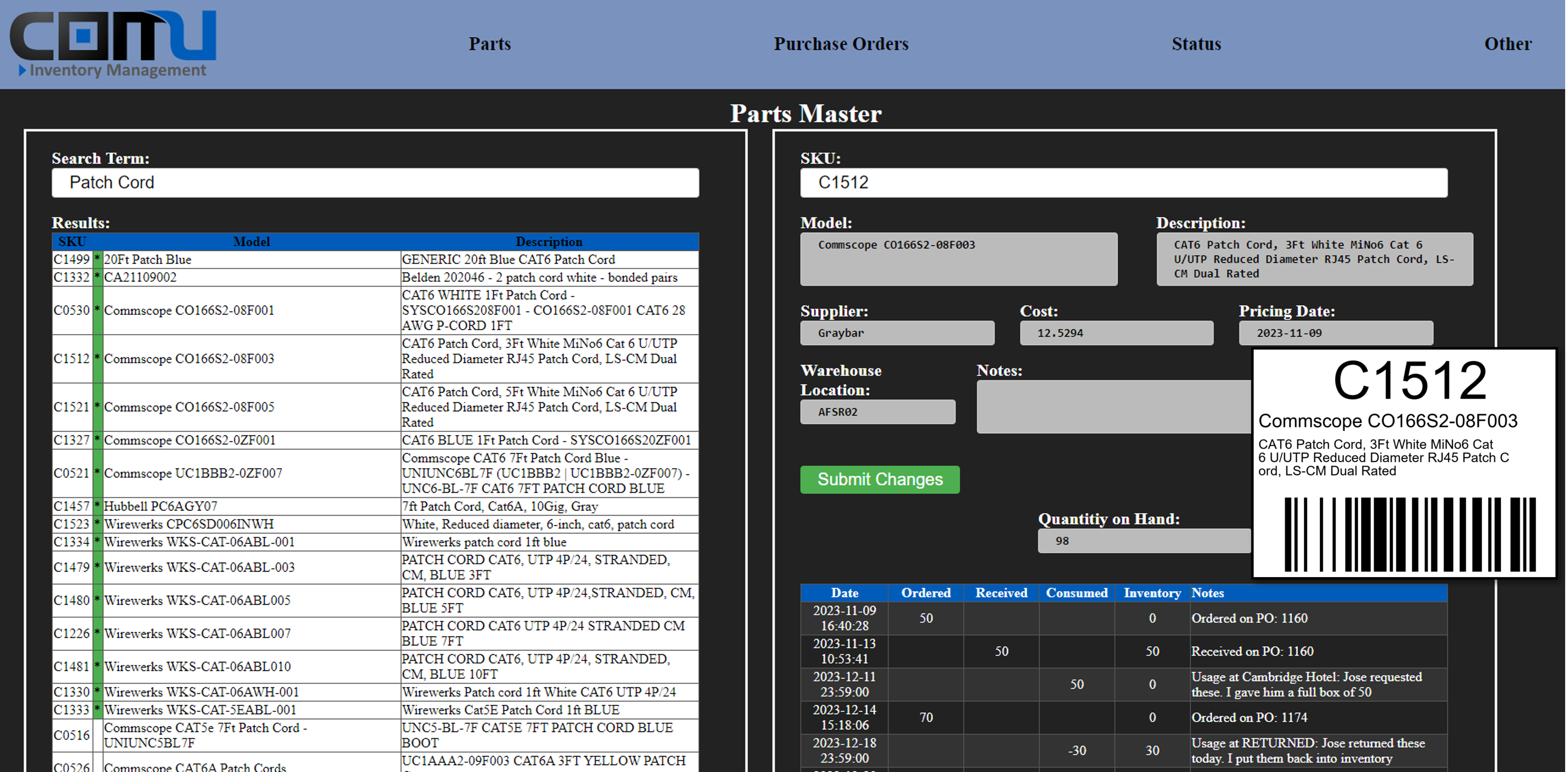Click note 'Ordered on PO: 1174'
The width and height of the screenshot is (1568, 772).
[x=1249, y=717]
